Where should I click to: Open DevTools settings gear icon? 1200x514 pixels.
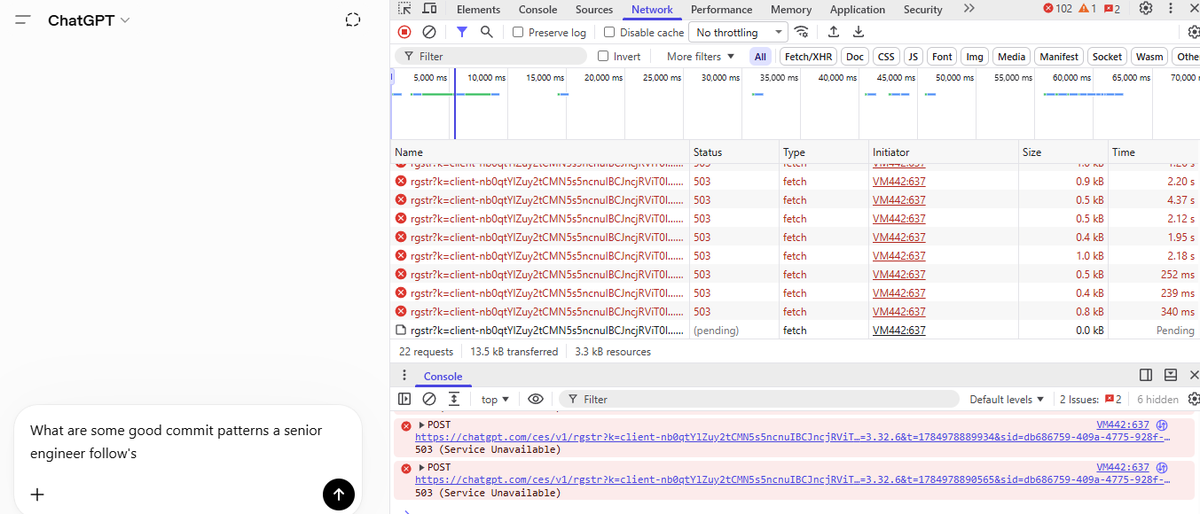point(1146,9)
